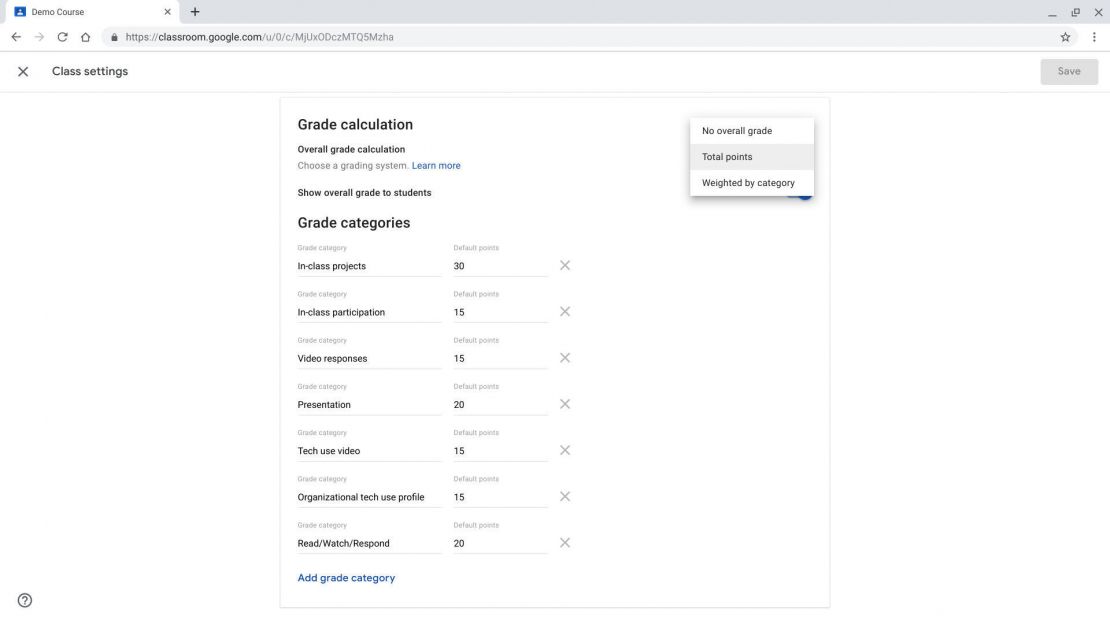Close Class settings with the X icon
Image resolution: width=1110 pixels, height=624 pixels.
[x=23, y=71]
